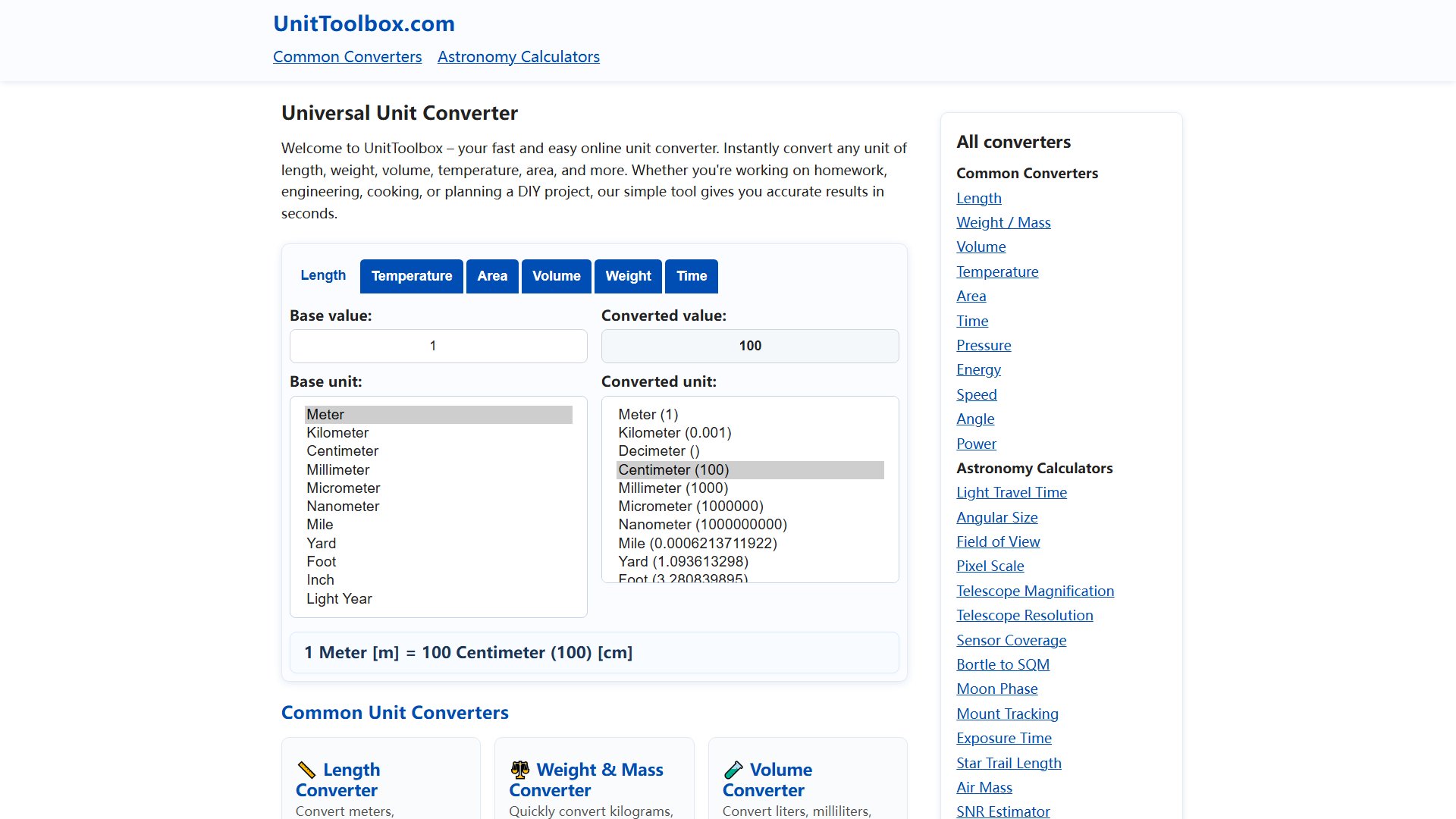Open the Pixel Scale calculator link

tap(990, 566)
